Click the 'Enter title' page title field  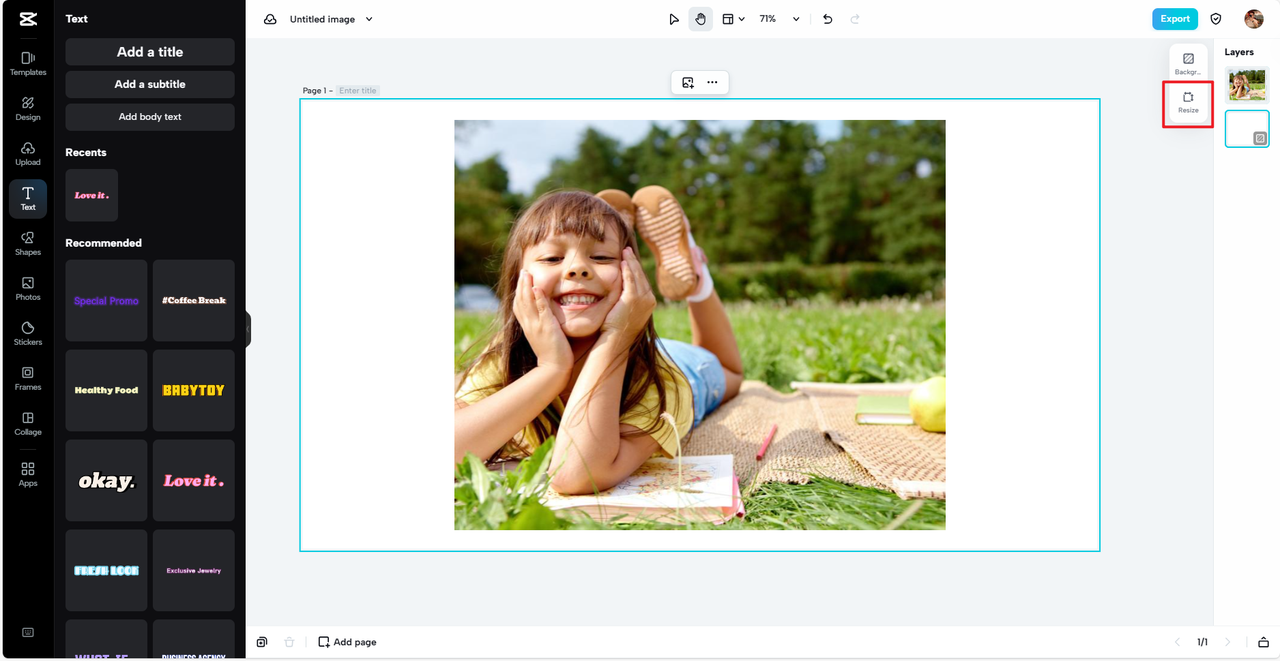tap(358, 91)
